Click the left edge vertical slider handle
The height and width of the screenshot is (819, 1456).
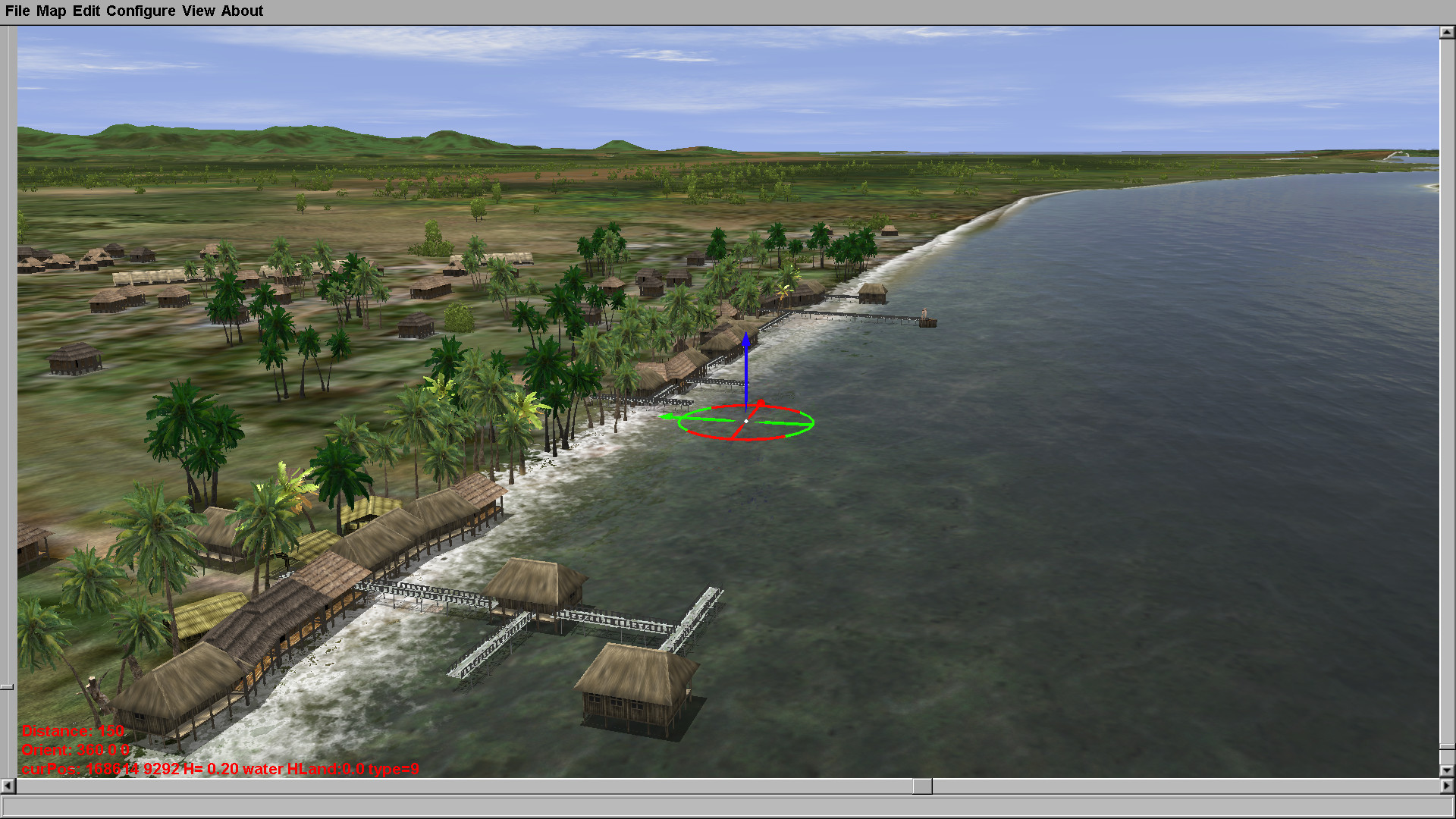pos(7,687)
